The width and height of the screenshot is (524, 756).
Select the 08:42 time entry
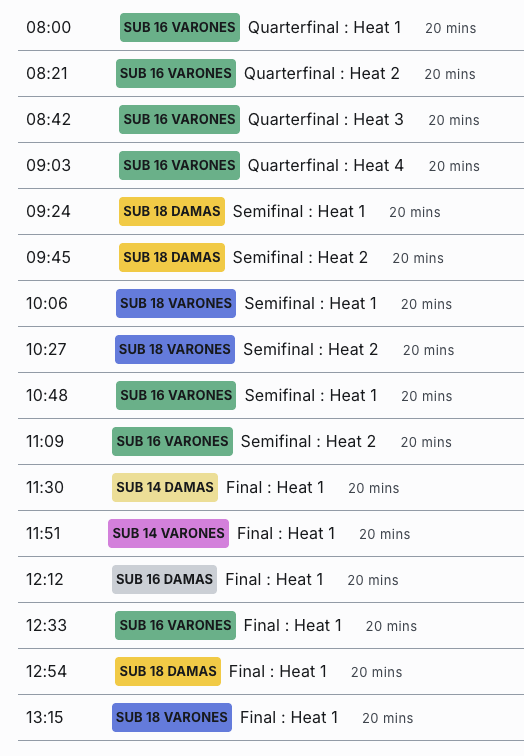(x=49, y=120)
